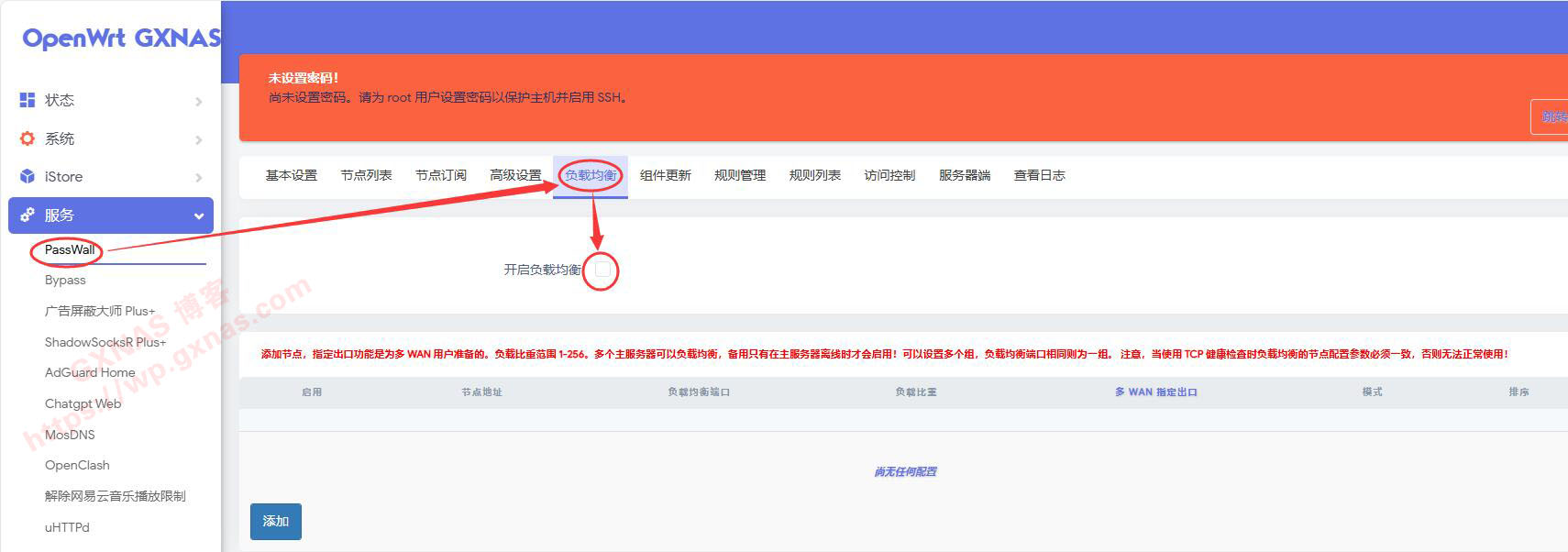Select AdGuard Home in sidebar
Screen dimensions: 1568x552
pos(90,372)
